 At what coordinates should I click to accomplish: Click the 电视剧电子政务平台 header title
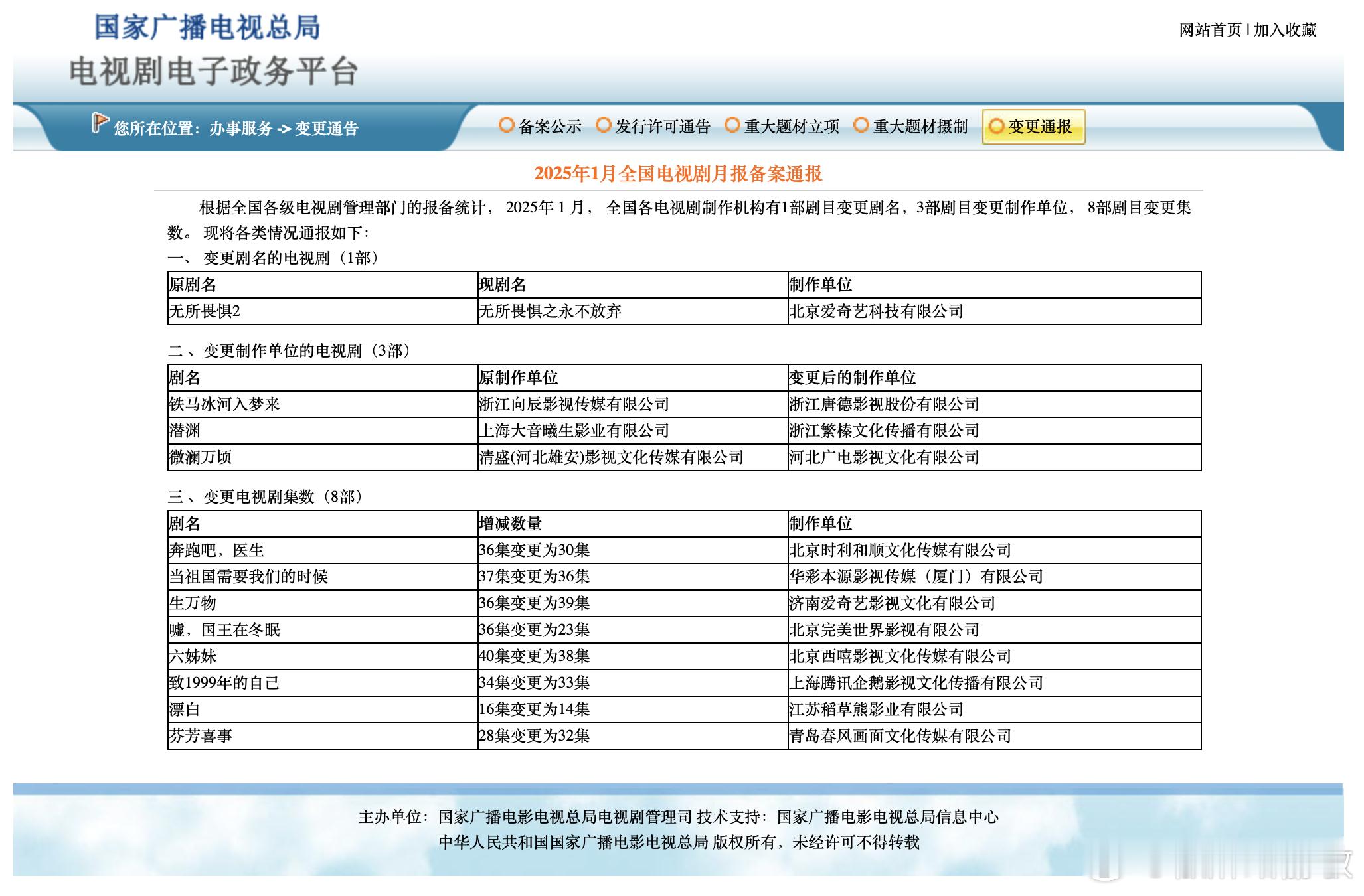214,71
